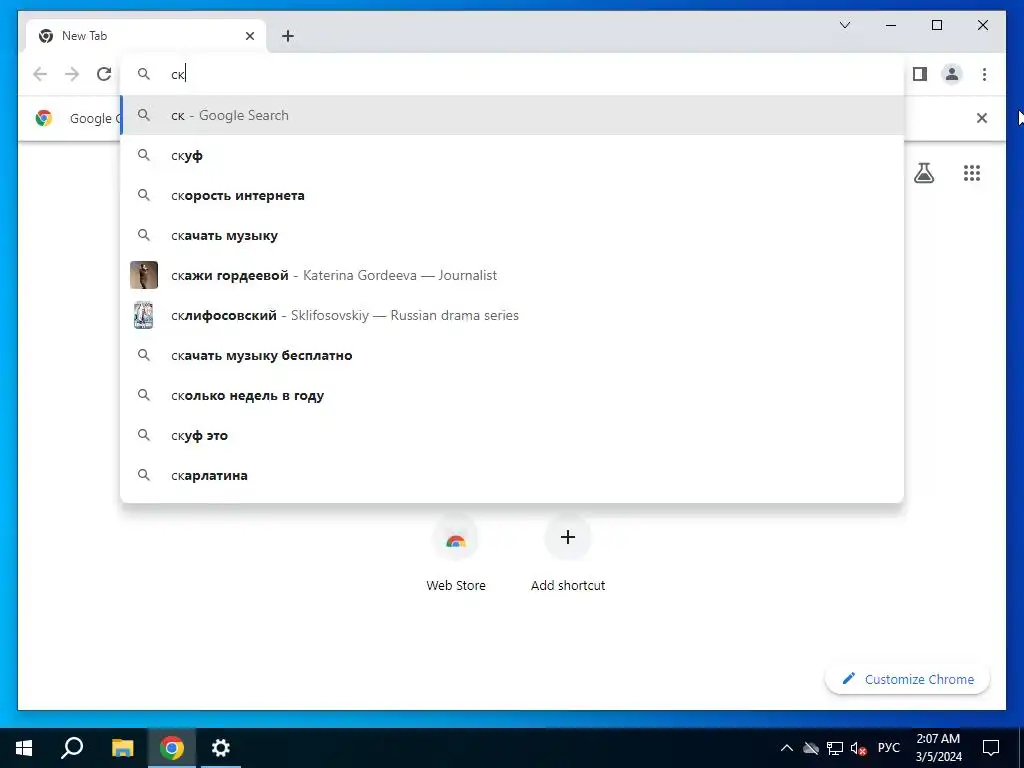Open the clock showing 2:07 AM
This screenshot has height=768, width=1024.
click(x=938, y=748)
